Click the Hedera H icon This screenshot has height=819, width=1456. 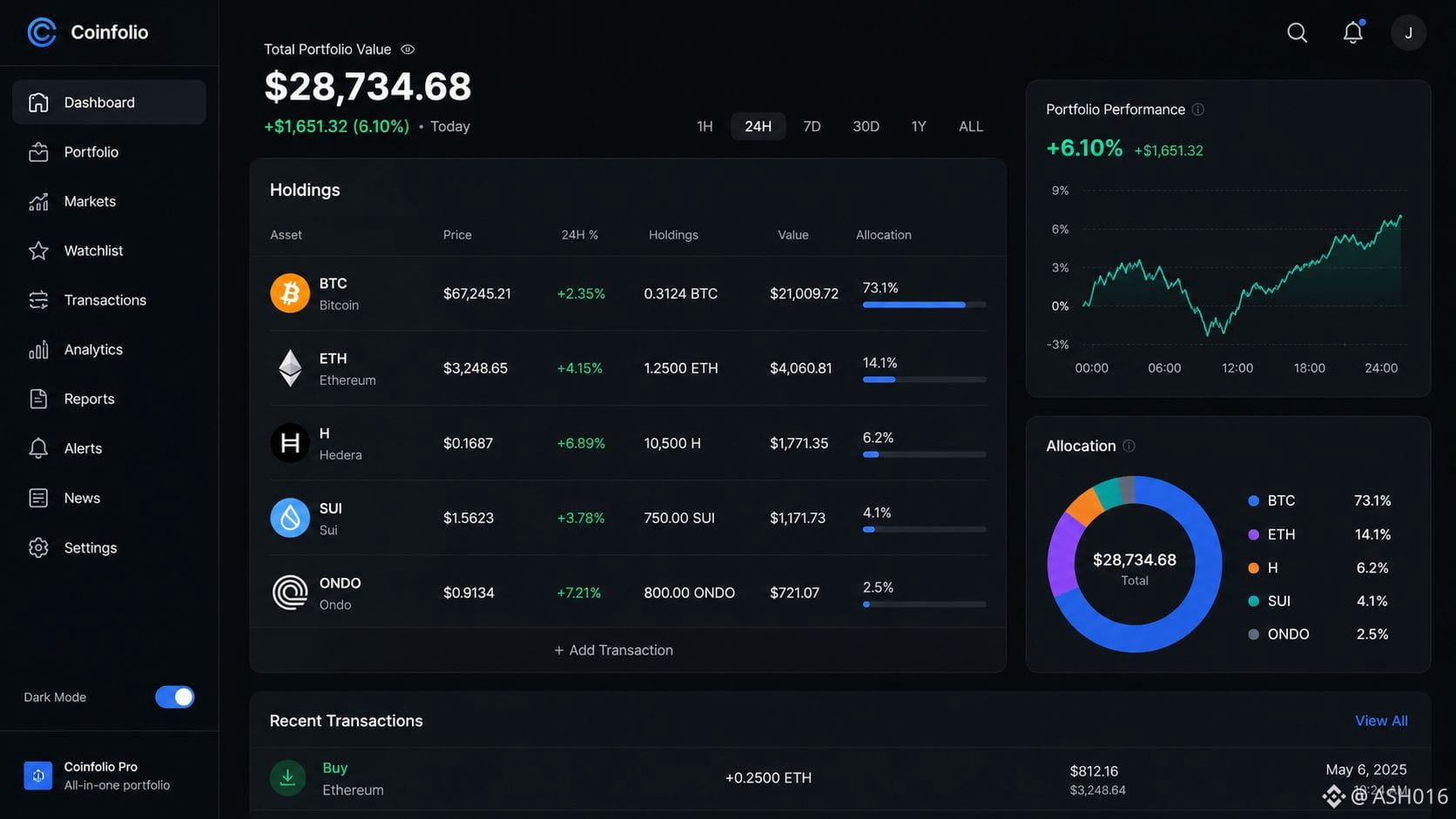(290, 443)
